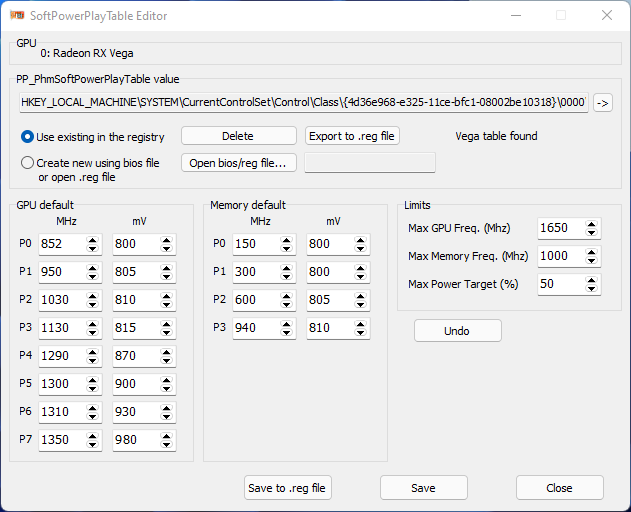The height and width of the screenshot is (512, 631).
Task: Click GPU P4 mV spinner arrows
Action: 167,356
